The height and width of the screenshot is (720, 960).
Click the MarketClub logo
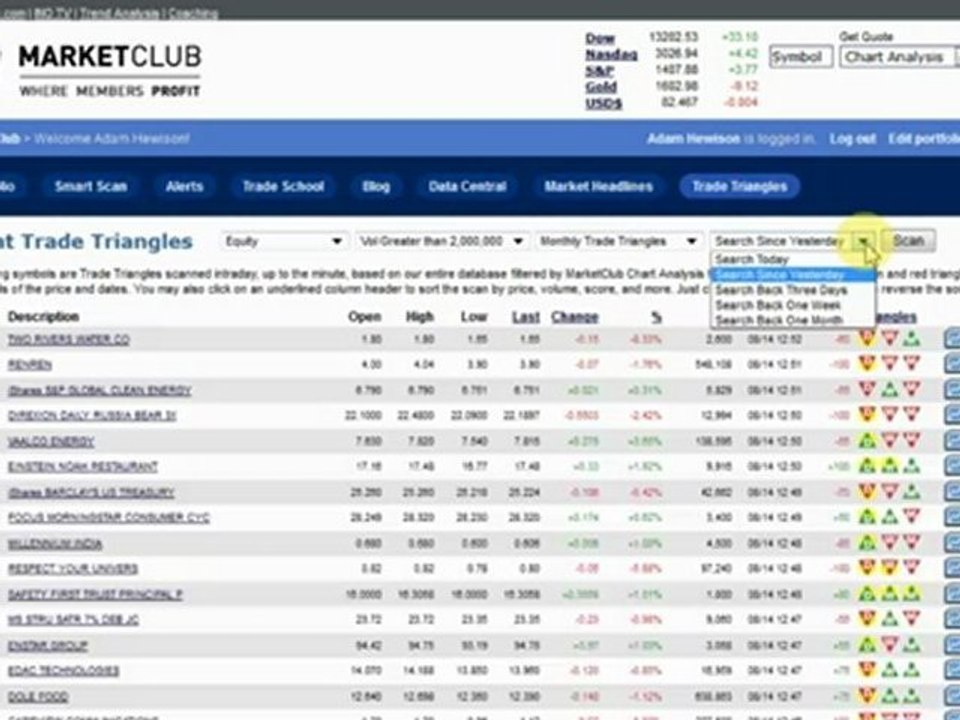(109, 70)
